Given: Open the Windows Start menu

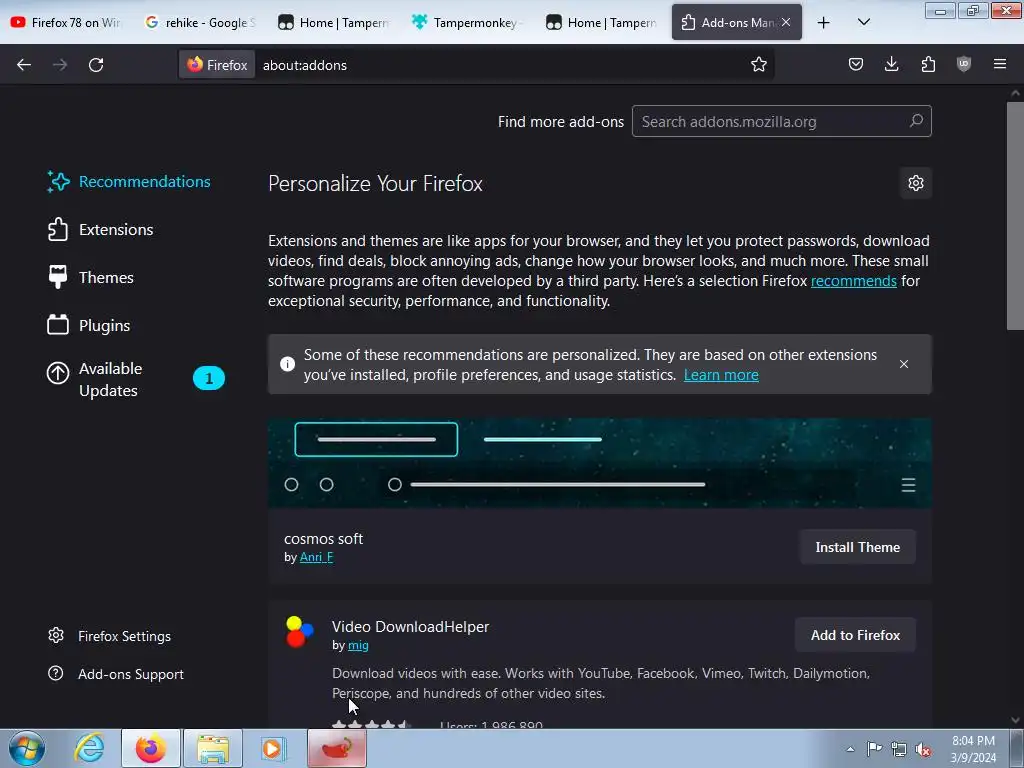Looking at the screenshot, I should point(26,748).
